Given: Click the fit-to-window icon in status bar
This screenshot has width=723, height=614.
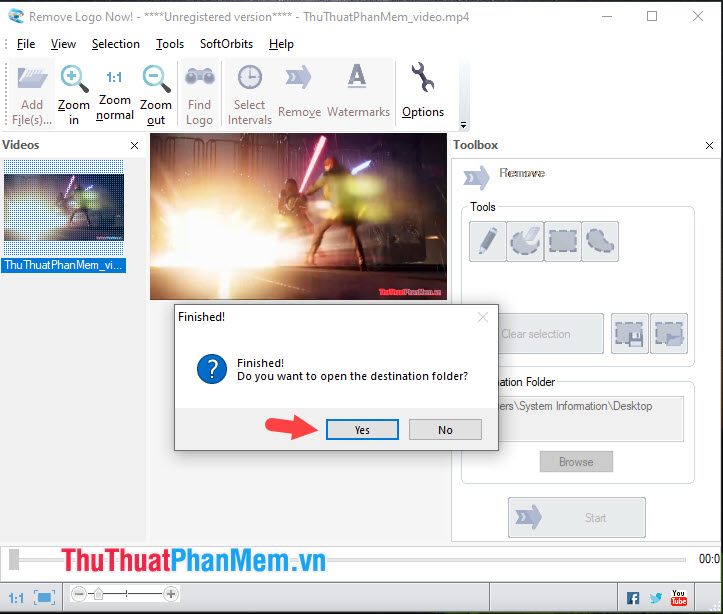Looking at the screenshot, I should [x=44, y=598].
